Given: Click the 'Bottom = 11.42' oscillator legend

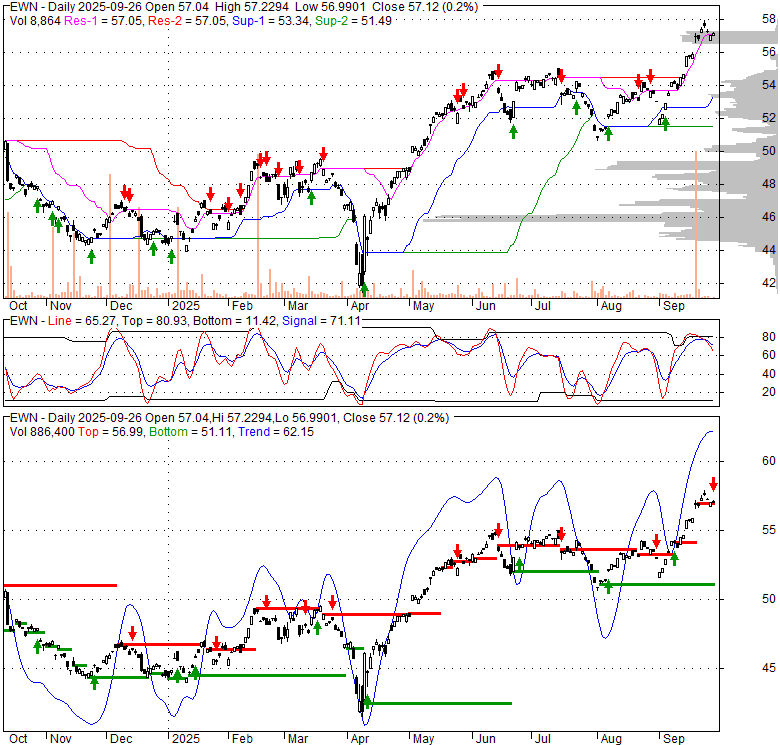Looking at the screenshot, I should [x=234, y=321].
